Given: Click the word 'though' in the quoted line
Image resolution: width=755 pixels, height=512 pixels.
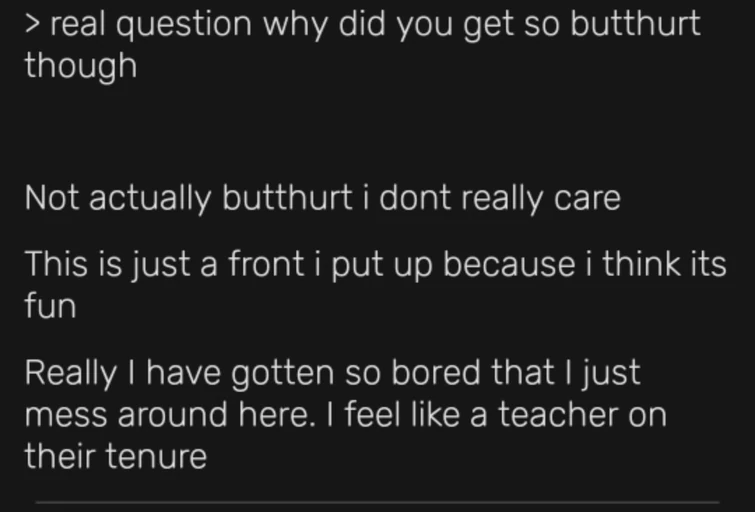Looking at the screenshot, I should [81, 66].
